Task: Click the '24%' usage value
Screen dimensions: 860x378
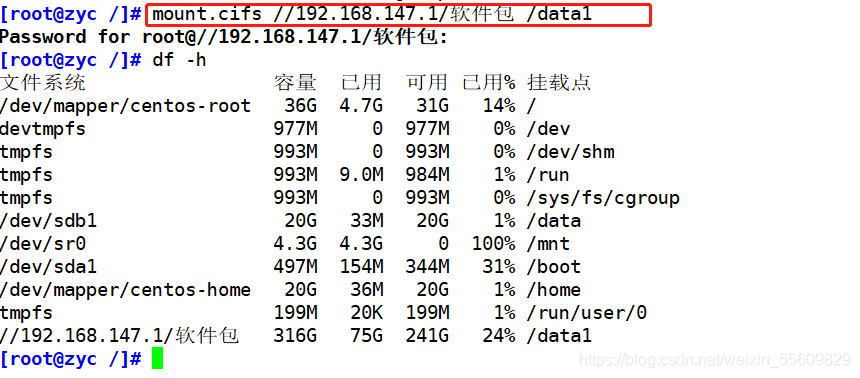Action: [499, 336]
